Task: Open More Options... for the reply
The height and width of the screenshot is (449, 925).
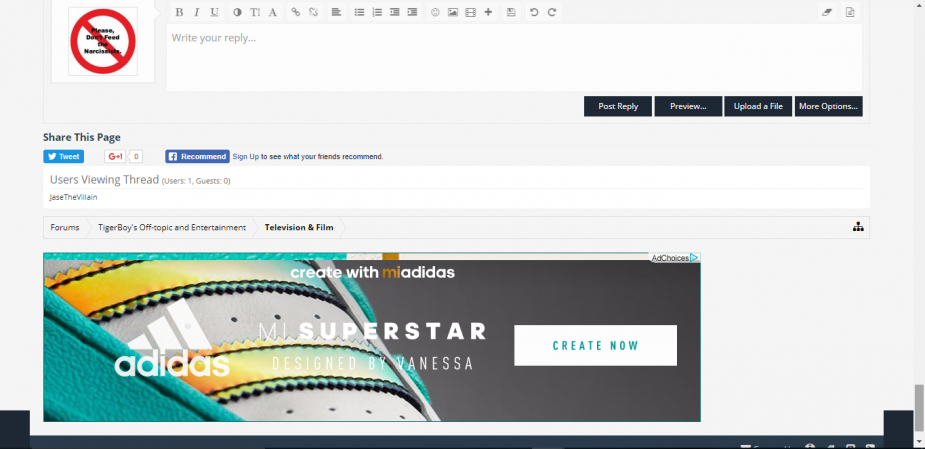Action: coord(828,106)
